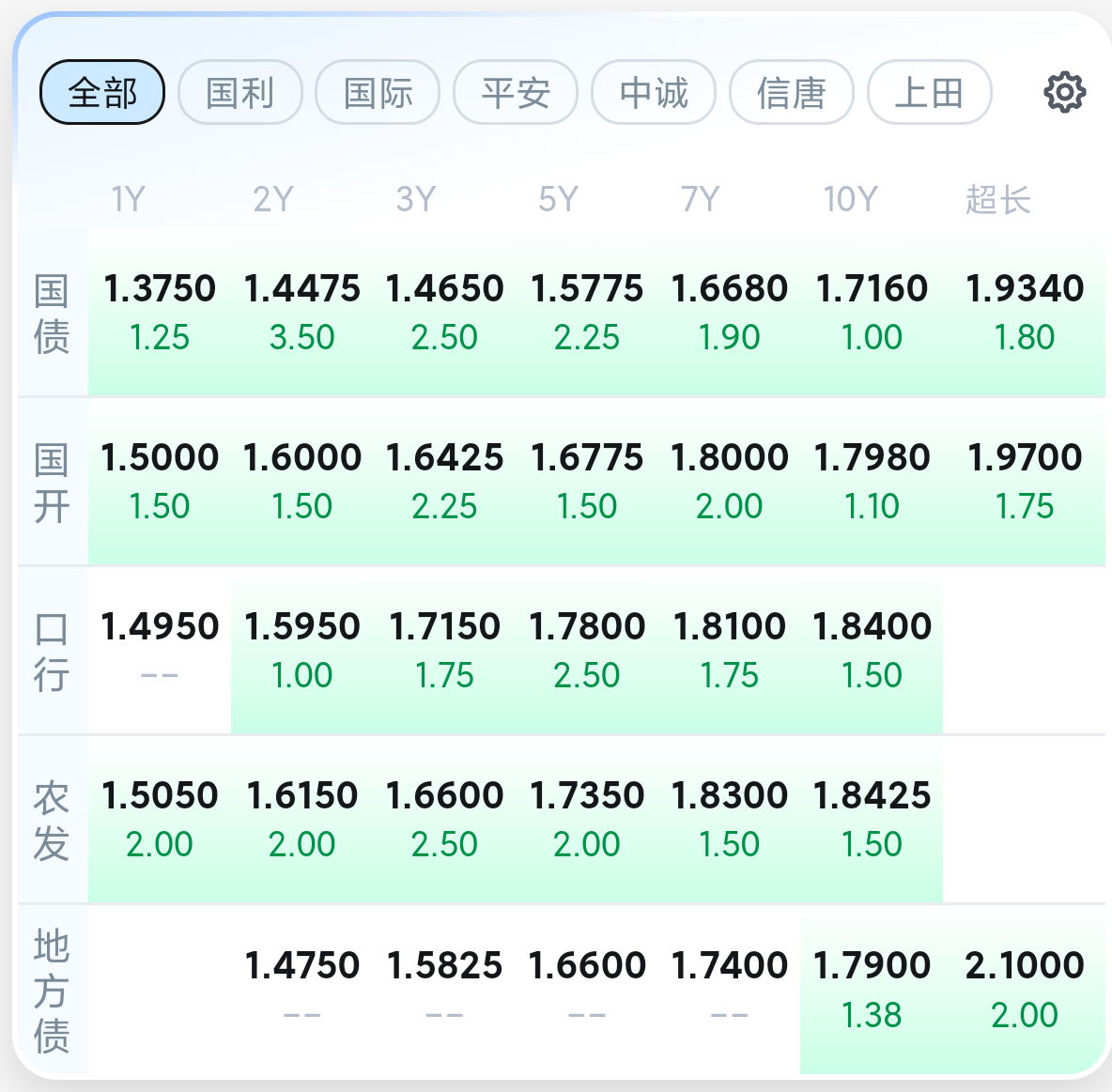Select the 全部 filter tab
The height and width of the screenshot is (1092, 1112).
(x=102, y=92)
